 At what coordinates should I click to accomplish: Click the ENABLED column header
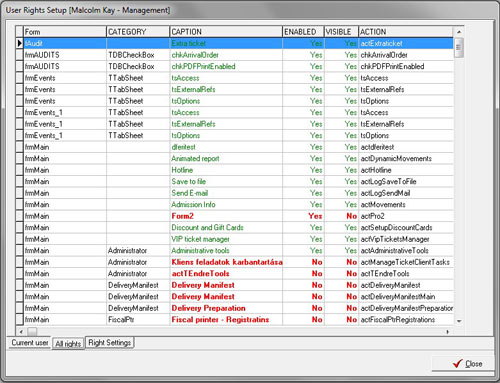coord(303,32)
